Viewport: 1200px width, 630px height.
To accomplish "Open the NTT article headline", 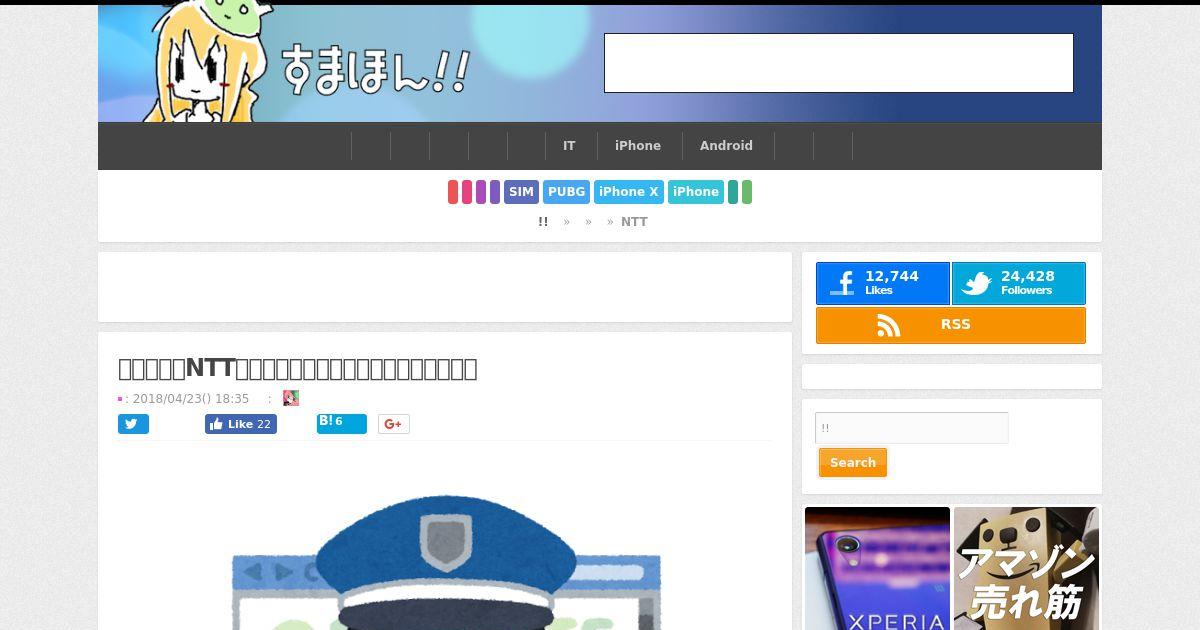I will (x=298, y=368).
